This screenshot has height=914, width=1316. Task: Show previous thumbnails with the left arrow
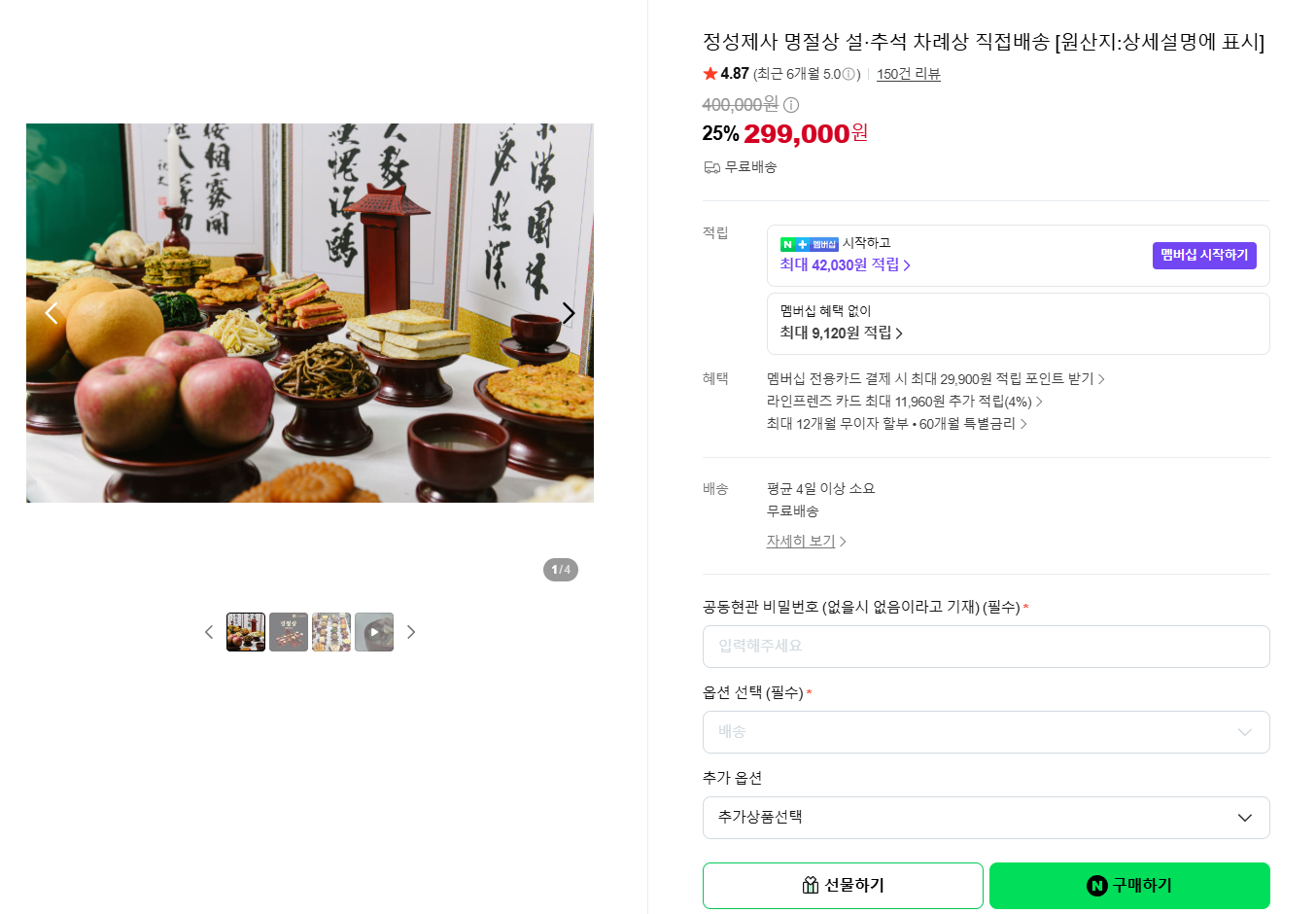tap(209, 632)
